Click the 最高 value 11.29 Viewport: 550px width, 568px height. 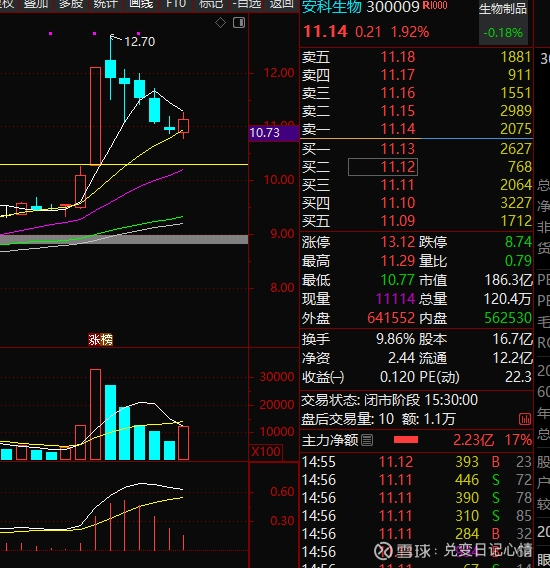(x=397, y=261)
